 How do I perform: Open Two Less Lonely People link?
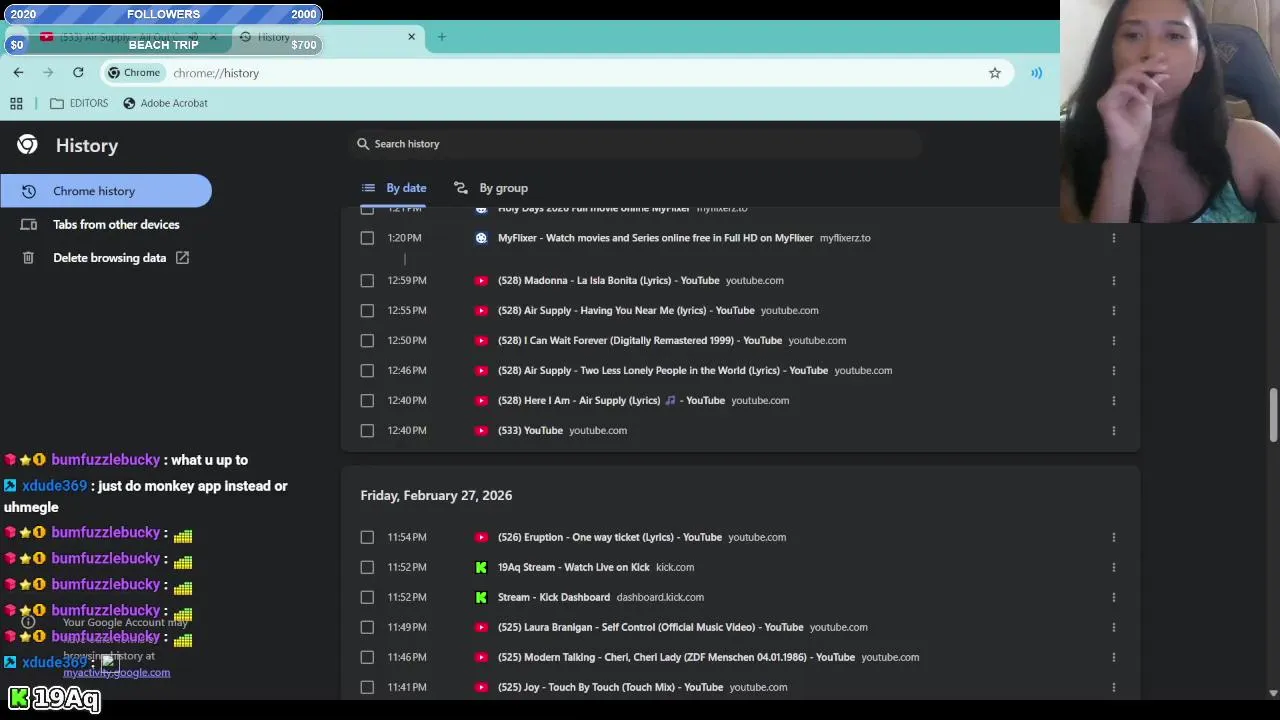point(663,371)
